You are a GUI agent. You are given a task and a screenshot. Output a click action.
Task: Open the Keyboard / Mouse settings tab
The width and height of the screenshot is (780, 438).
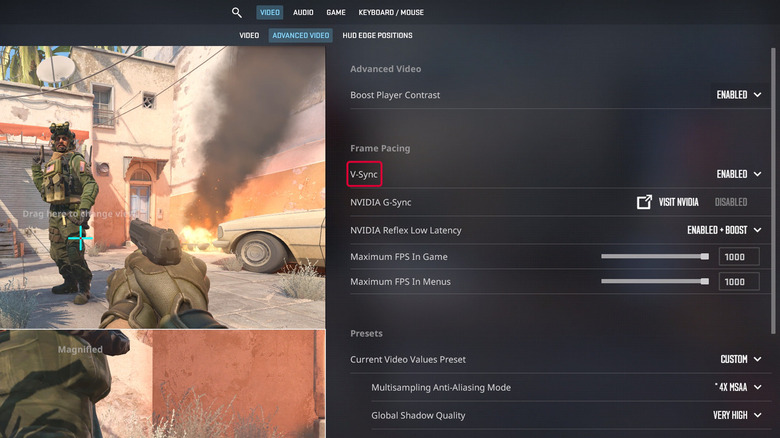pyautogui.click(x=391, y=12)
